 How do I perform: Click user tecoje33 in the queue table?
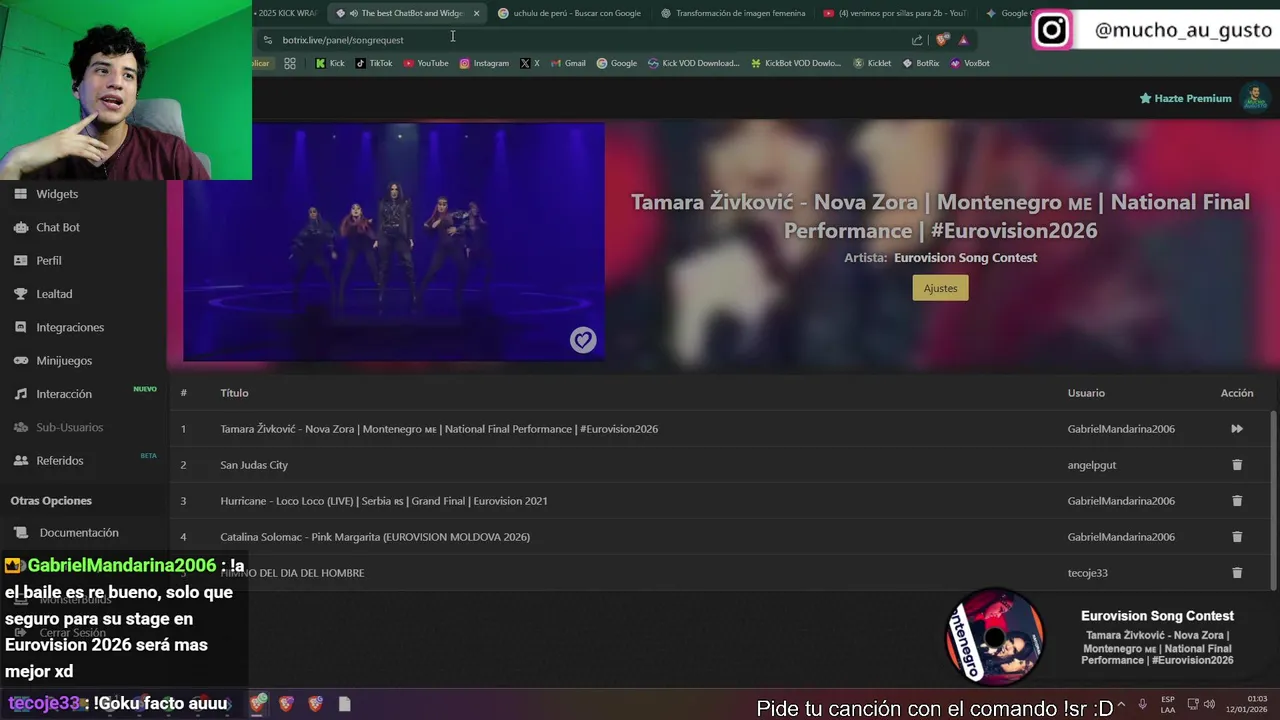[1087, 573]
